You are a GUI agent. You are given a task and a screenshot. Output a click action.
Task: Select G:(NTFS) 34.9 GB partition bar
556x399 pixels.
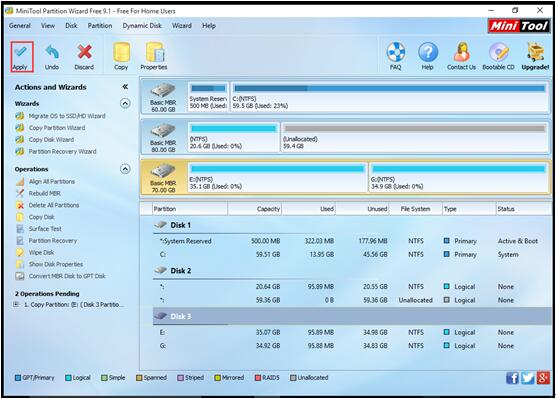(459, 178)
